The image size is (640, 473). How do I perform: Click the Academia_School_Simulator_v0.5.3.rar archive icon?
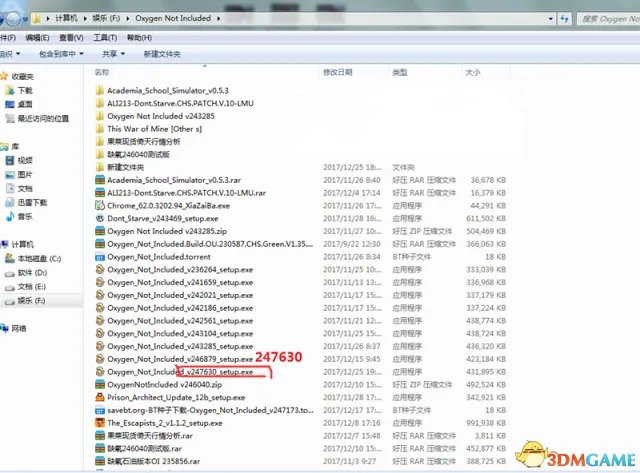[100, 180]
